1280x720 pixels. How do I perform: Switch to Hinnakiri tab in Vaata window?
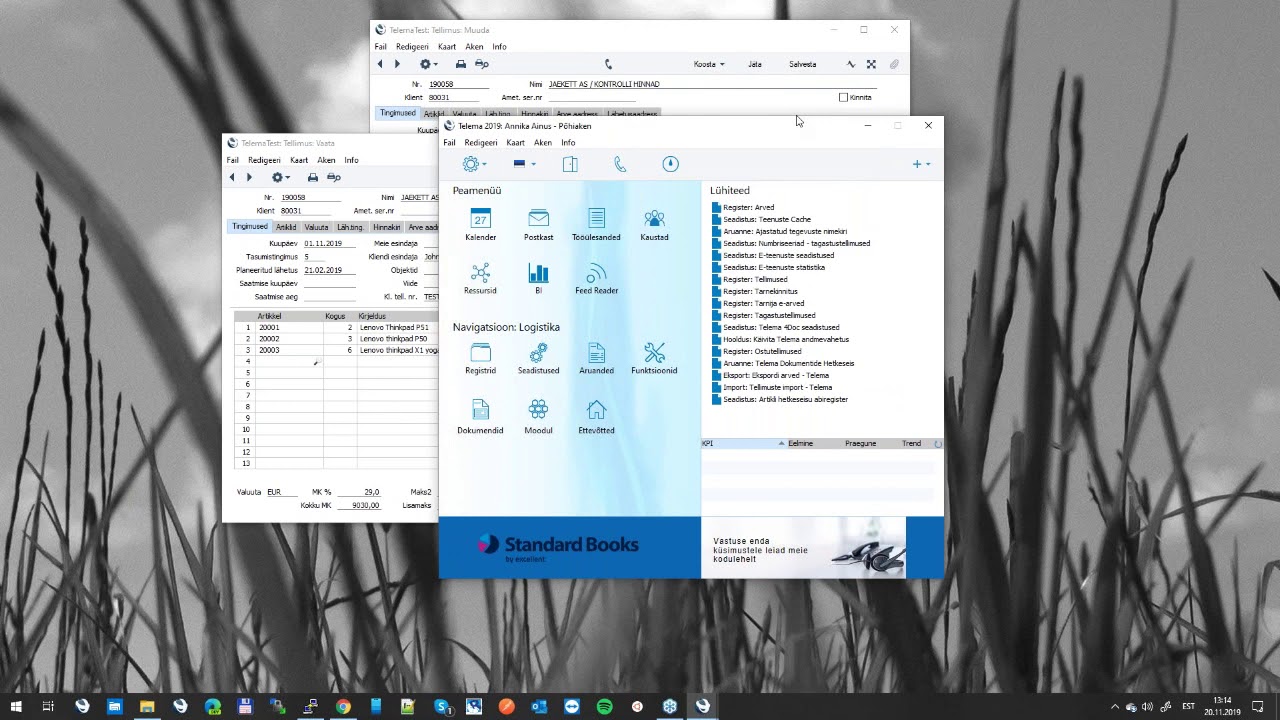coord(387,227)
